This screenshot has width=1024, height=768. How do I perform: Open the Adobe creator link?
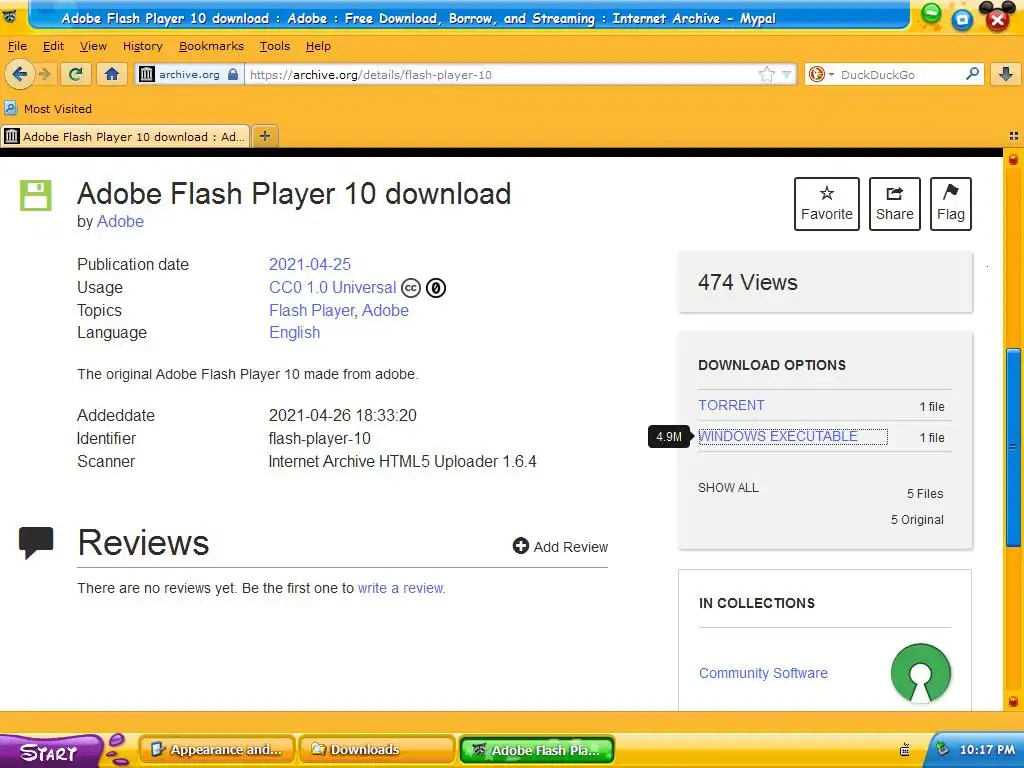coord(120,221)
